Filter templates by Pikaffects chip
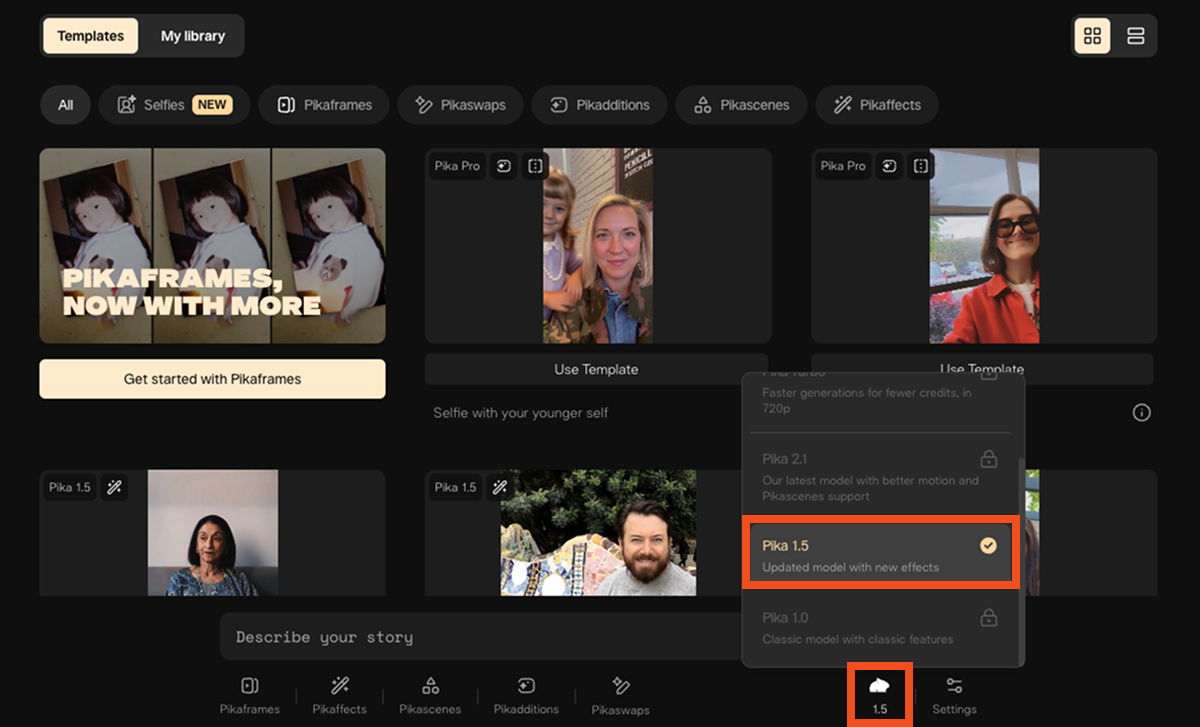Viewport: 1200px width, 727px height. click(x=877, y=105)
